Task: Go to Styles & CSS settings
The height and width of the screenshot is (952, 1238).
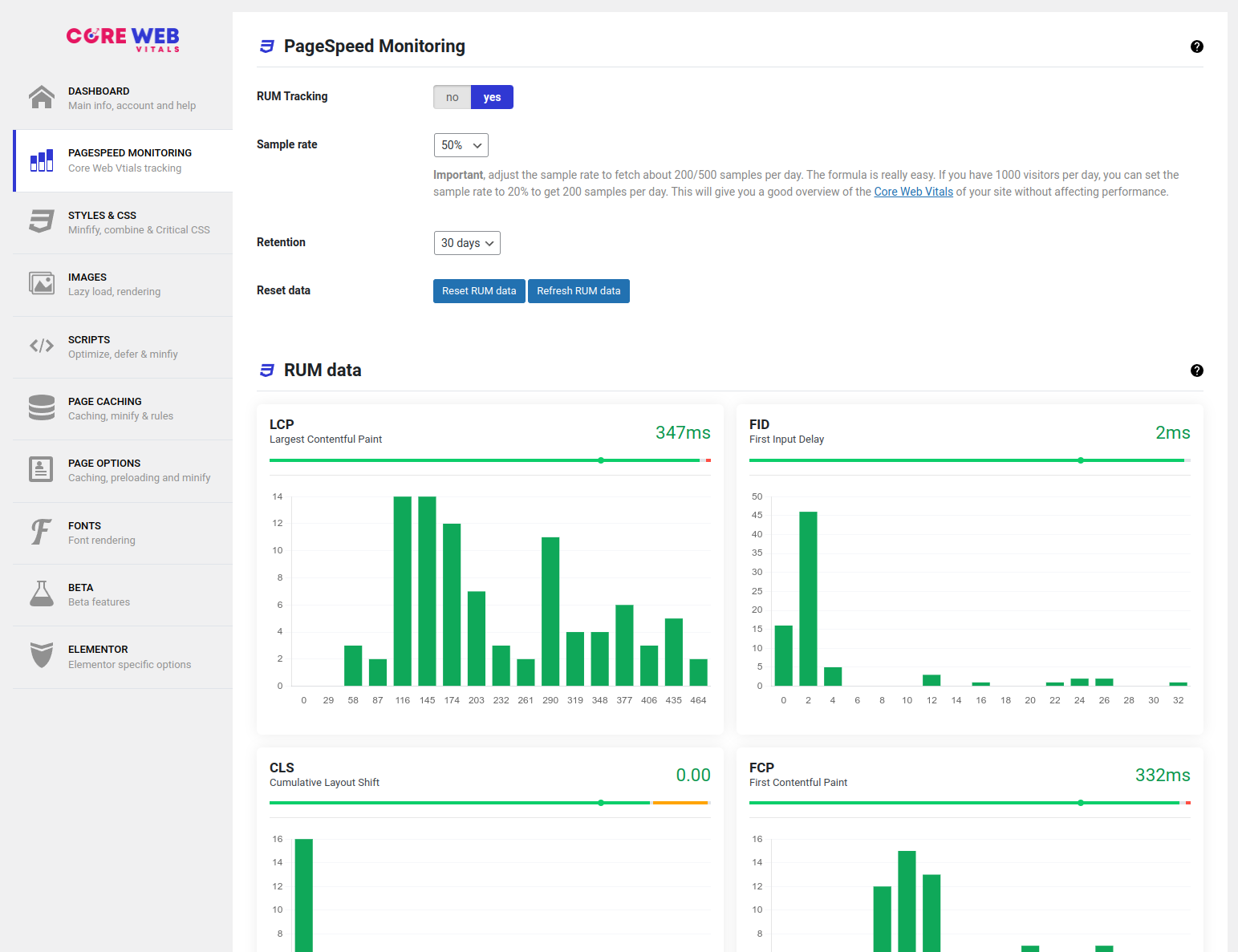Action: [123, 222]
